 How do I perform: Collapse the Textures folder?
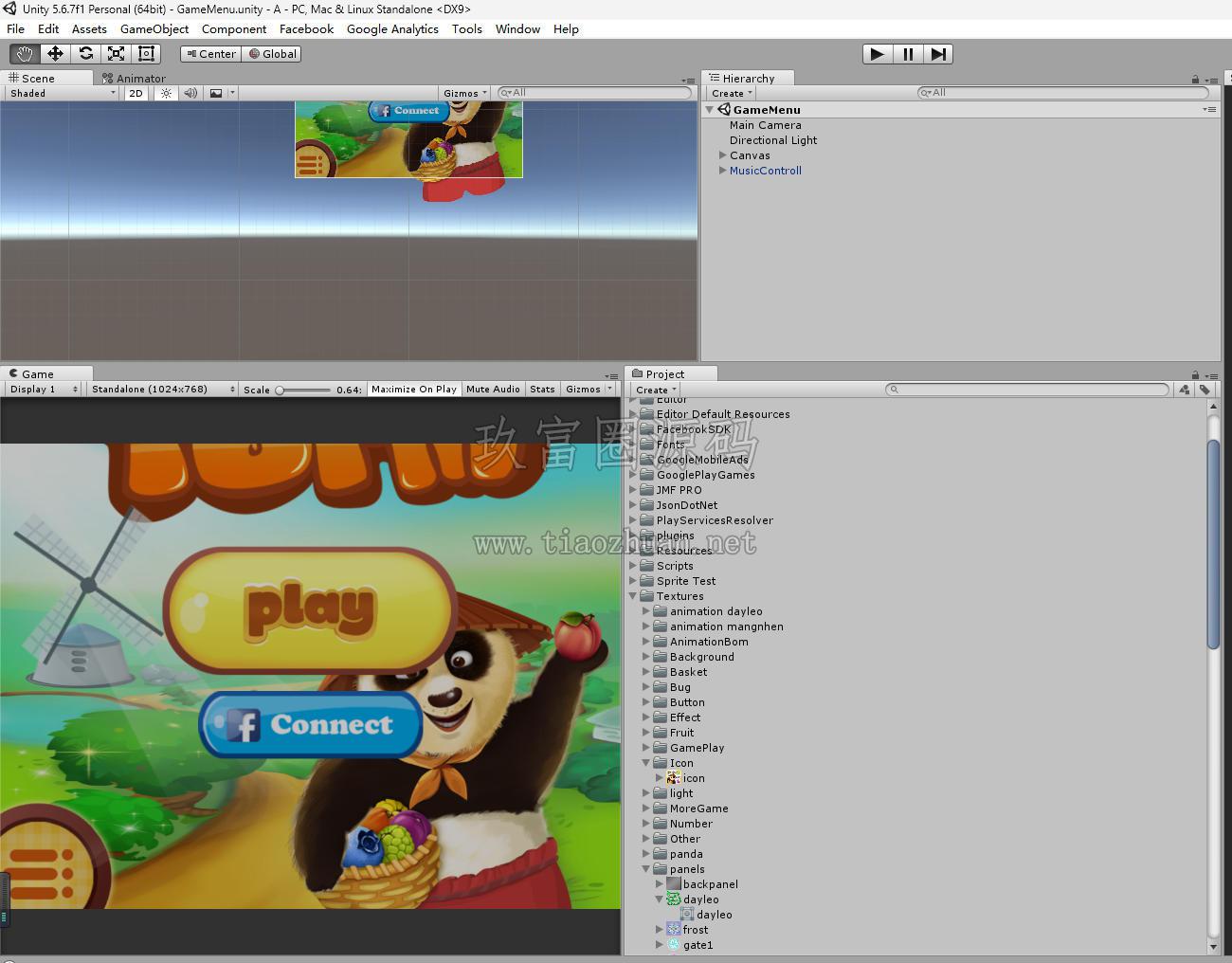[633, 596]
